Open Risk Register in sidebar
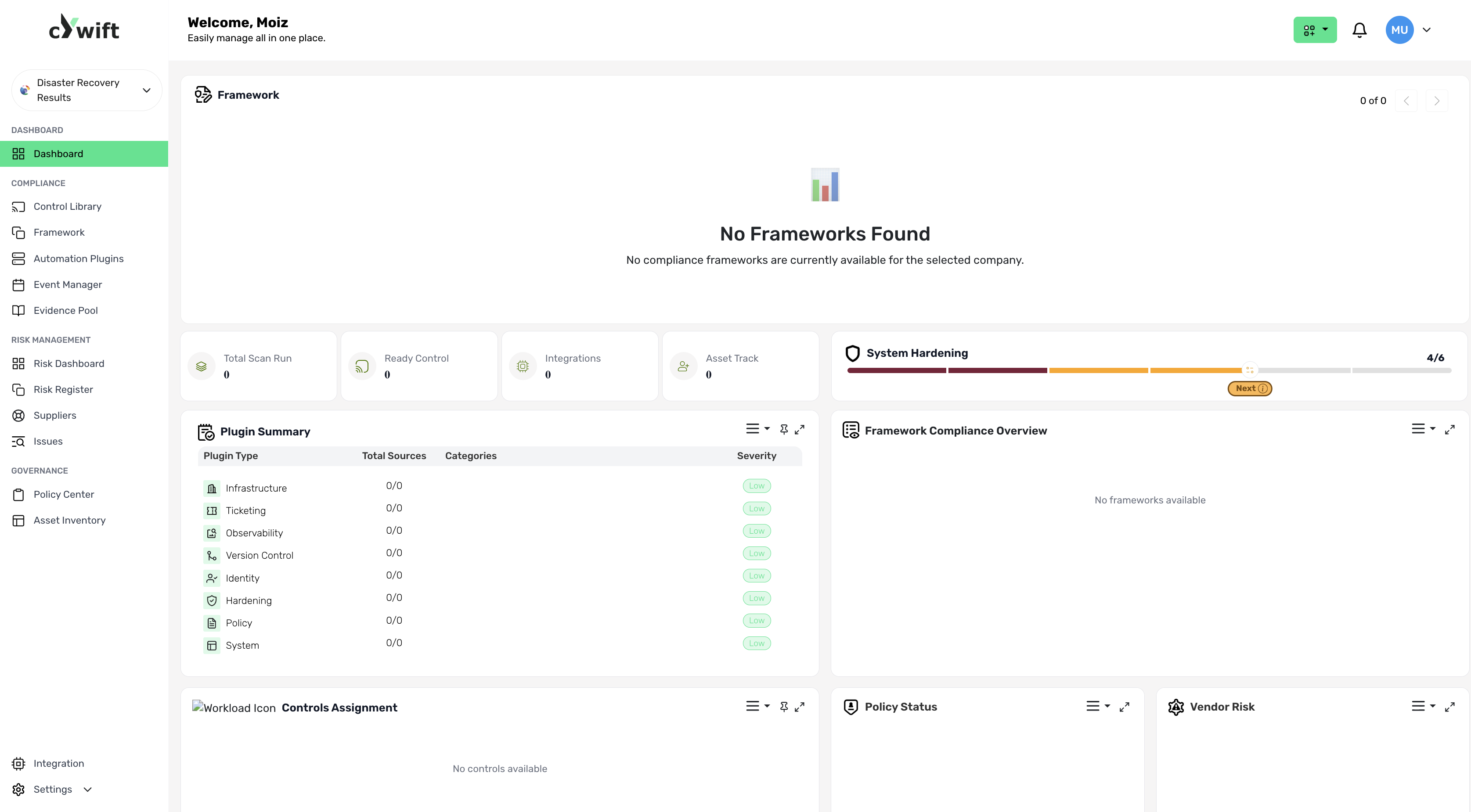The width and height of the screenshot is (1471, 812). pos(63,389)
